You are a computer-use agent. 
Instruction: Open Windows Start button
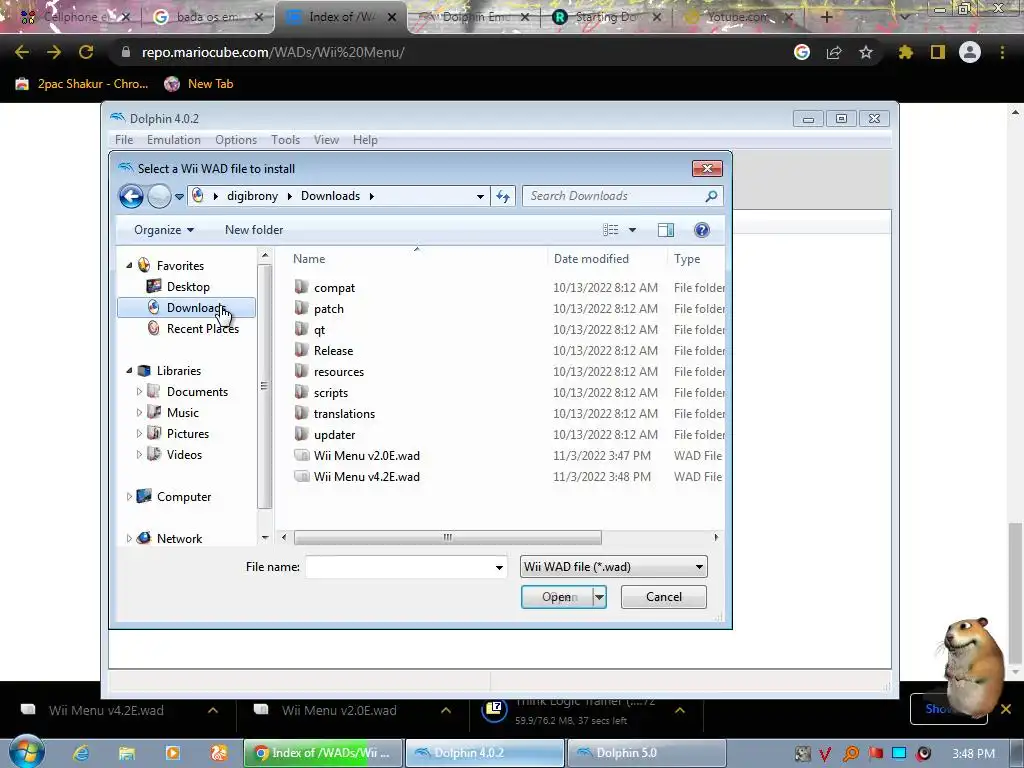[27, 752]
